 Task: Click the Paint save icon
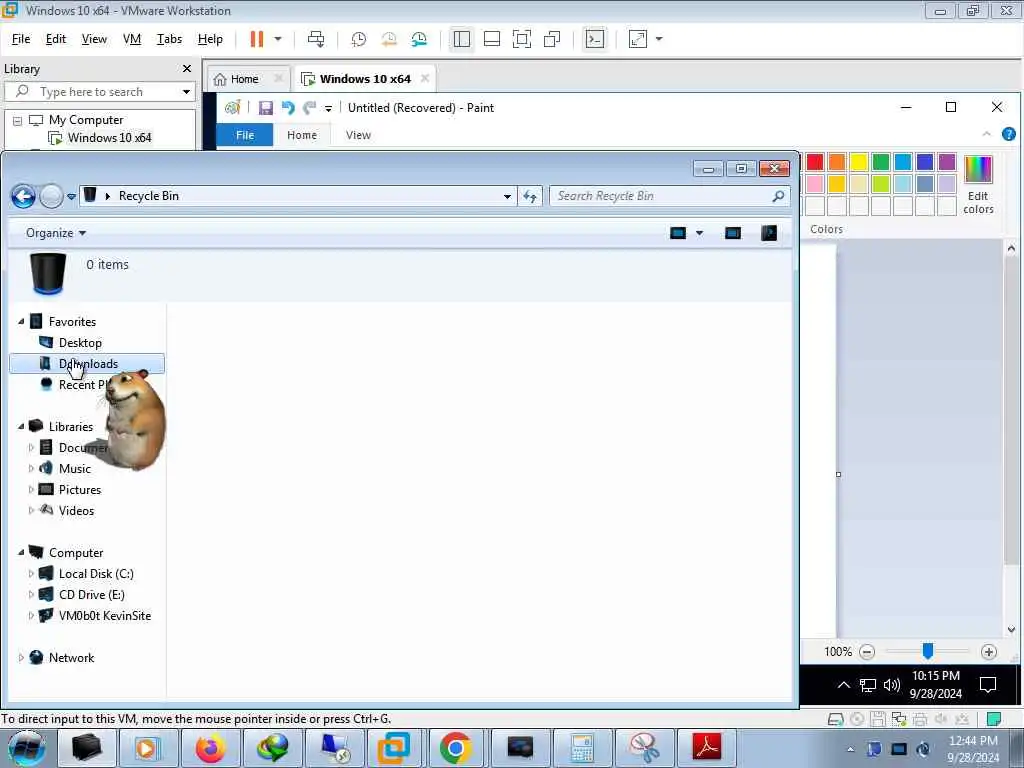tap(266, 108)
